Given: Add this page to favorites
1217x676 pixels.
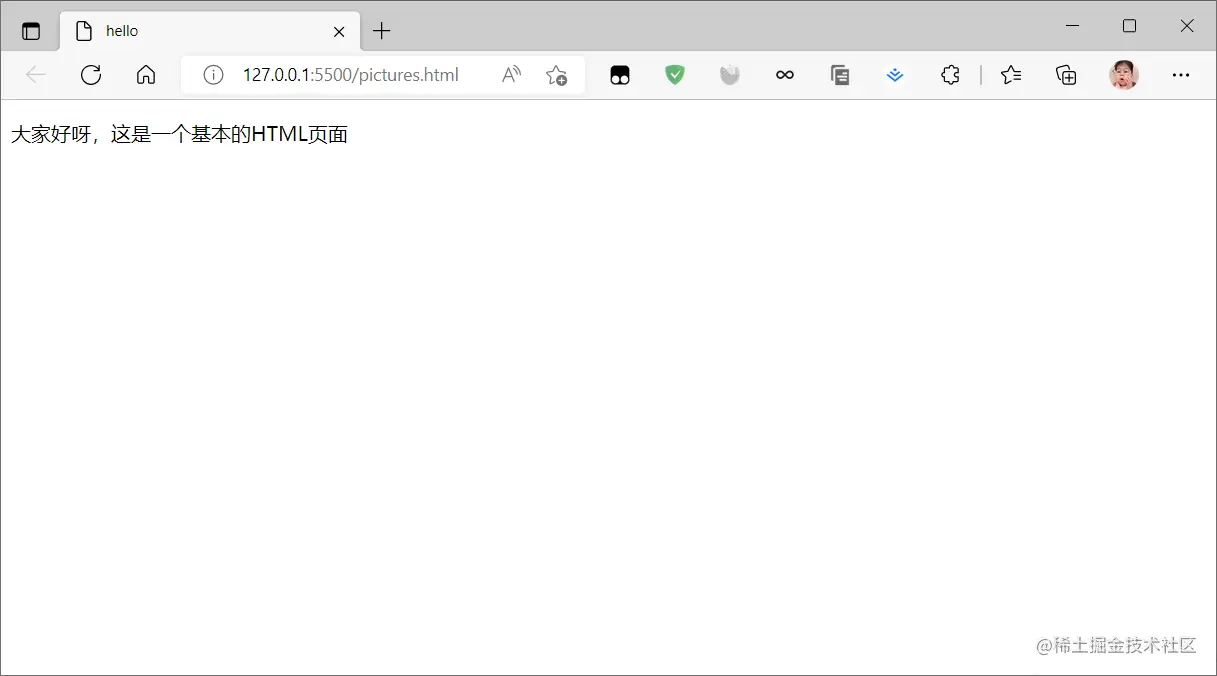Looking at the screenshot, I should (x=557, y=75).
